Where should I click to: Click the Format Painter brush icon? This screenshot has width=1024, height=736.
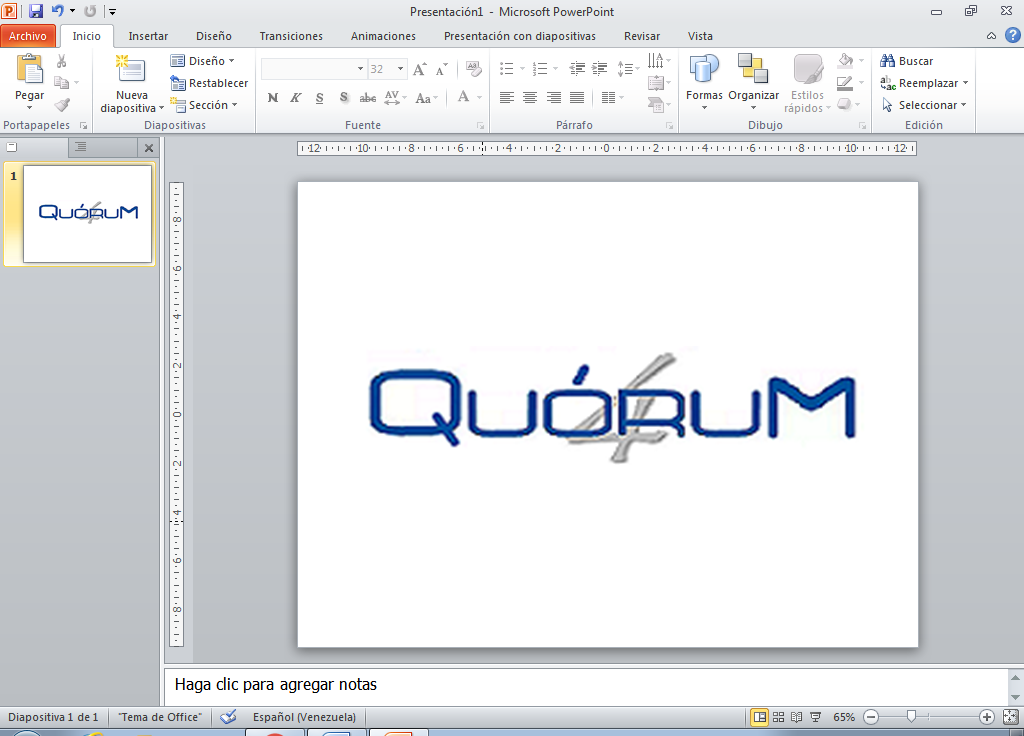click(x=62, y=104)
